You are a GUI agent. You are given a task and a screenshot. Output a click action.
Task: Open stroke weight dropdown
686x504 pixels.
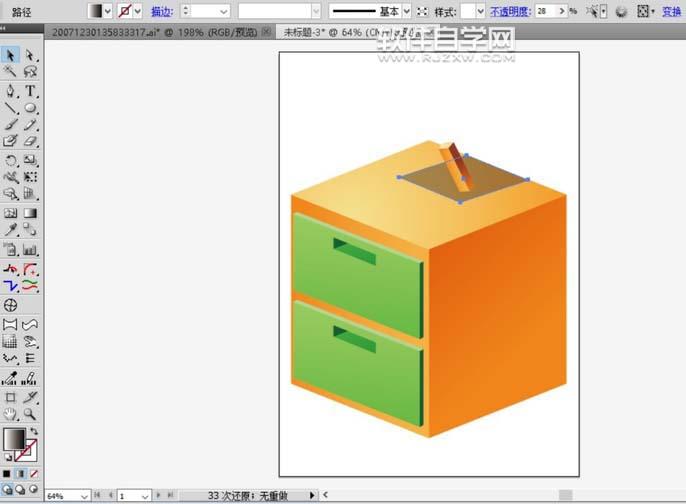(x=224, y=11)
